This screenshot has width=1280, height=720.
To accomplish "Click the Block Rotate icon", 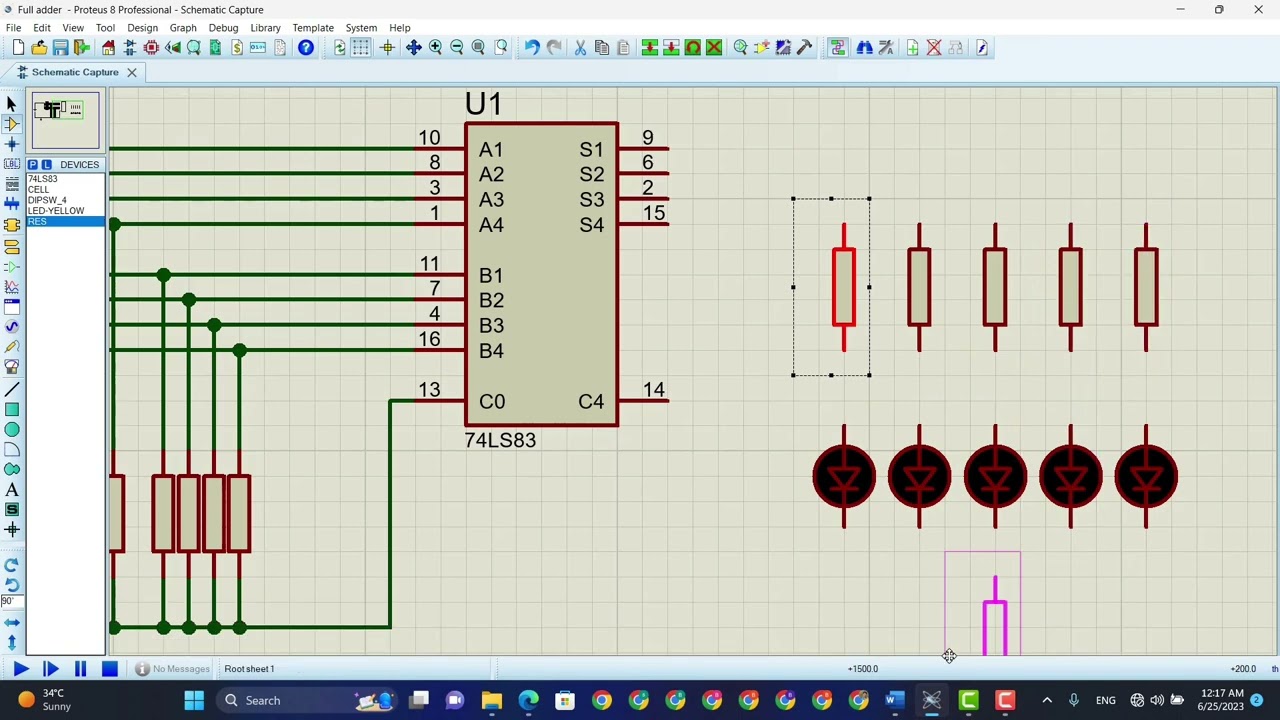I will [x=692, y=47].
